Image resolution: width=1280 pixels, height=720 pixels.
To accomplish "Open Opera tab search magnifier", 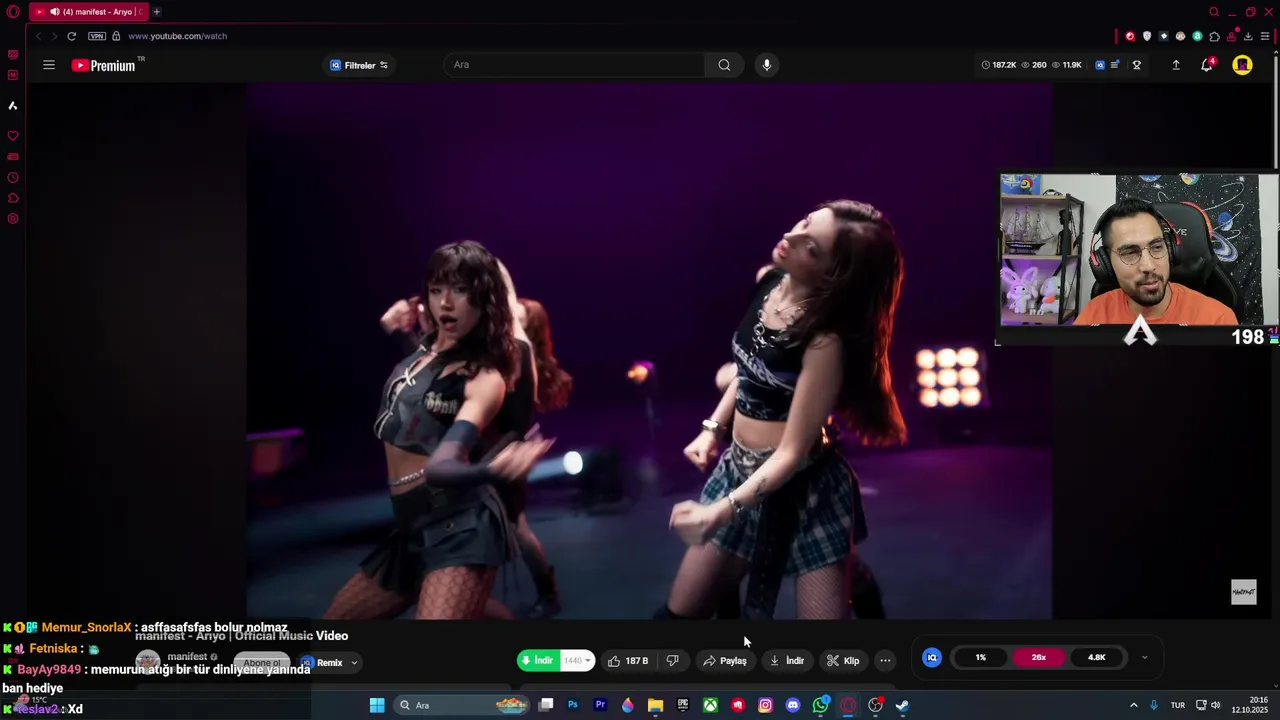I will (1214, 12).
